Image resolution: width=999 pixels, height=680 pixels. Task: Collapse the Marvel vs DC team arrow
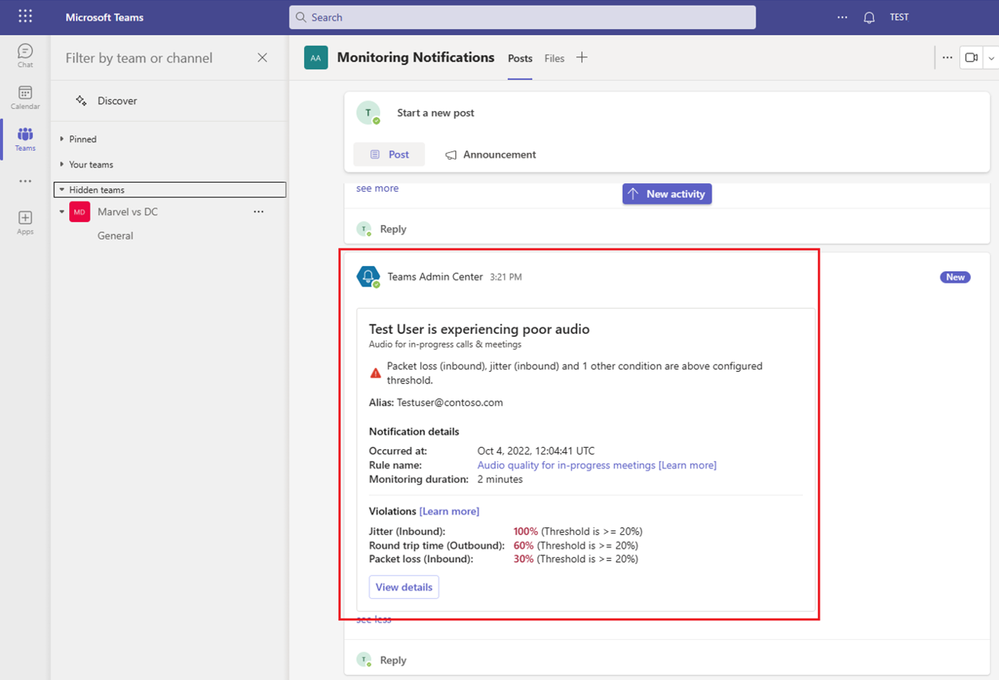[x=62, y=212]
